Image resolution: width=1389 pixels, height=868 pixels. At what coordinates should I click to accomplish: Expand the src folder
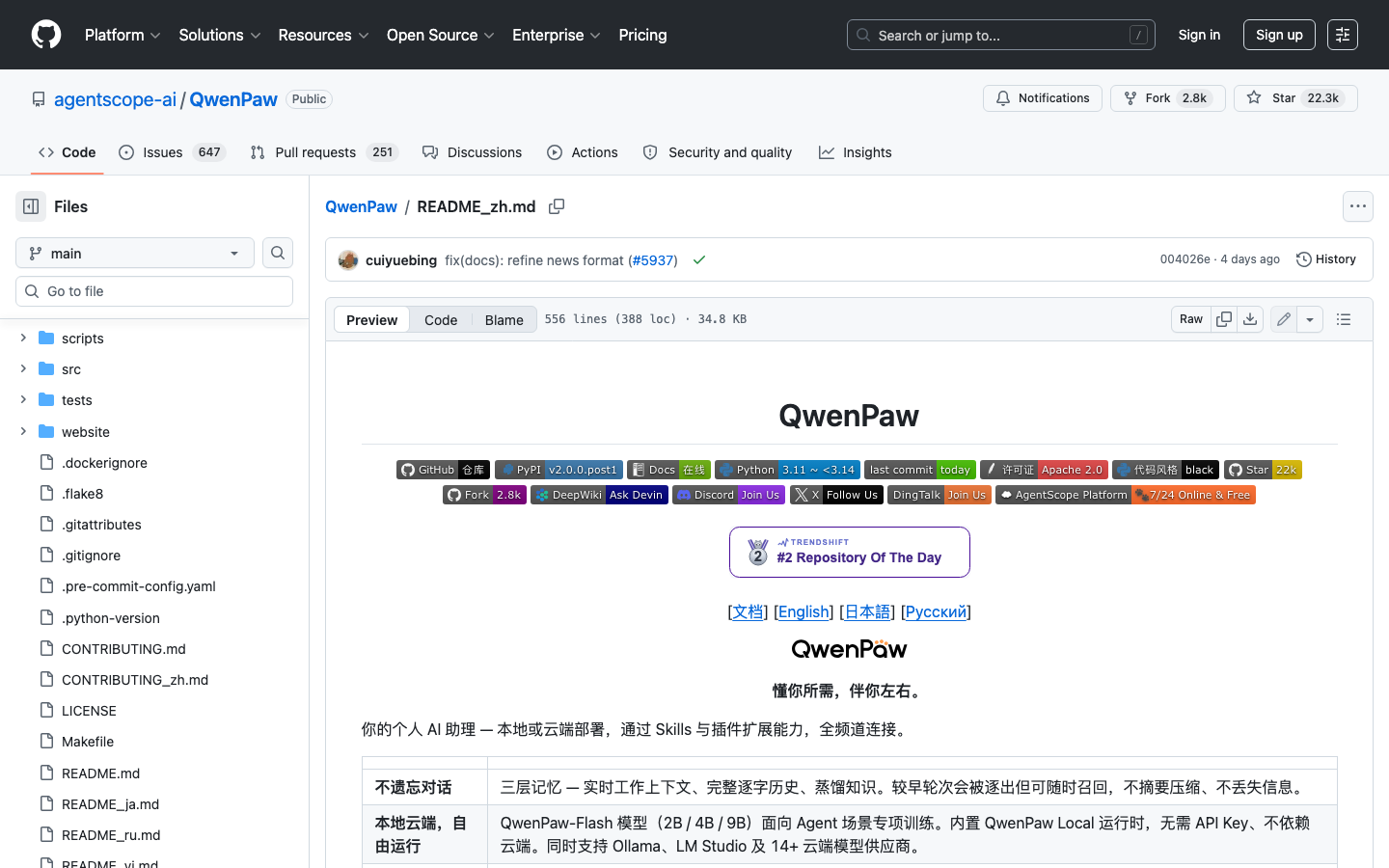point(23,368)
